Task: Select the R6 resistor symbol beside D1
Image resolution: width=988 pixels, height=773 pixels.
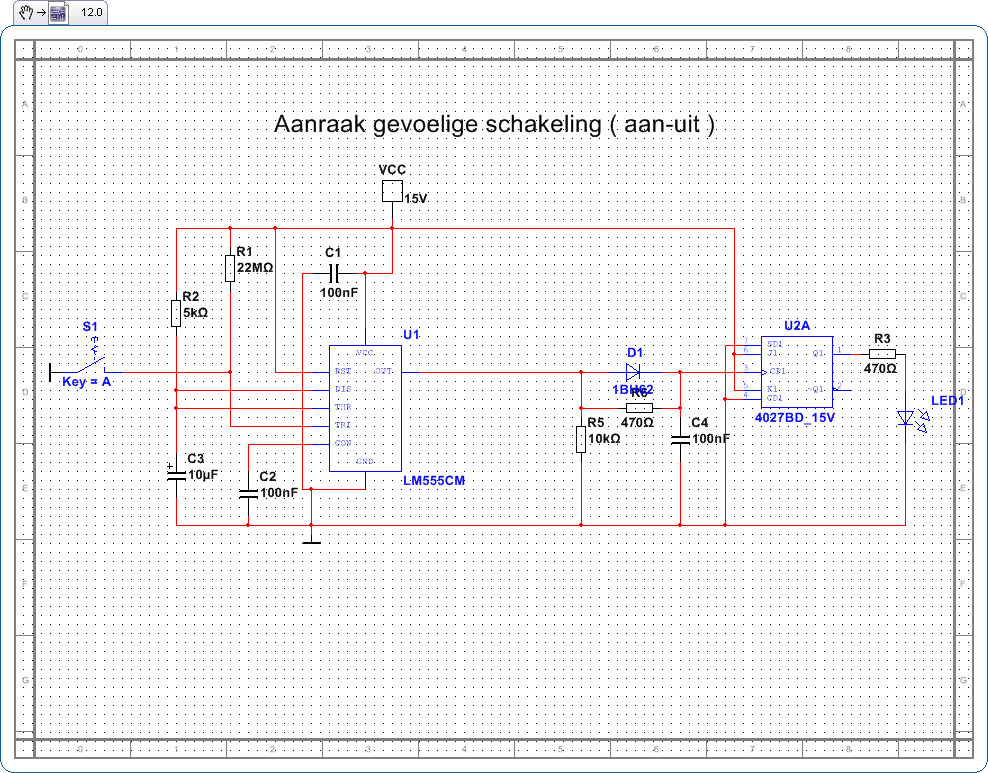Action: tap(640, 407)
